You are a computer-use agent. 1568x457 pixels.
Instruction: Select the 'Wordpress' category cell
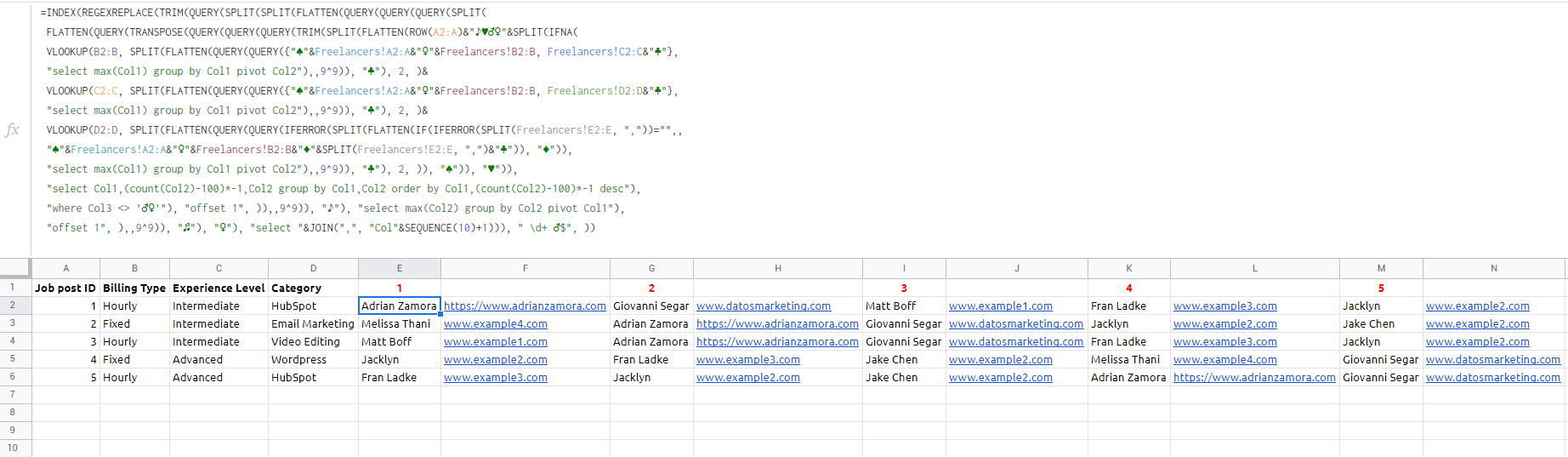coord(313,359)
